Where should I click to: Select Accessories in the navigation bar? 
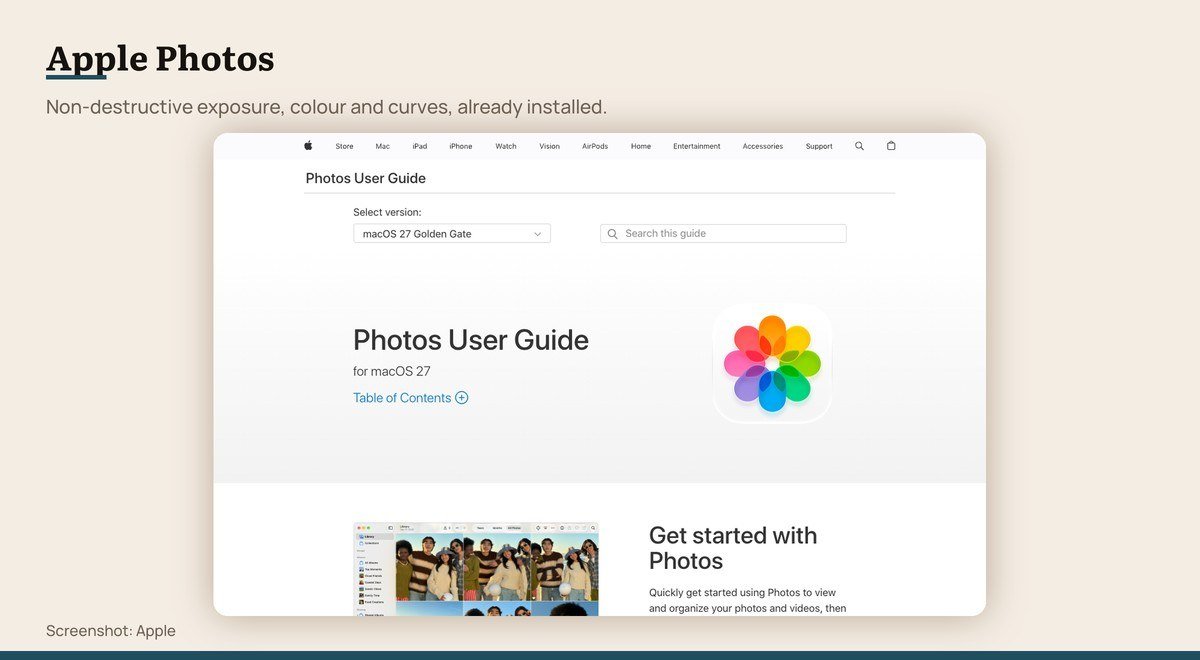(763, 146)
